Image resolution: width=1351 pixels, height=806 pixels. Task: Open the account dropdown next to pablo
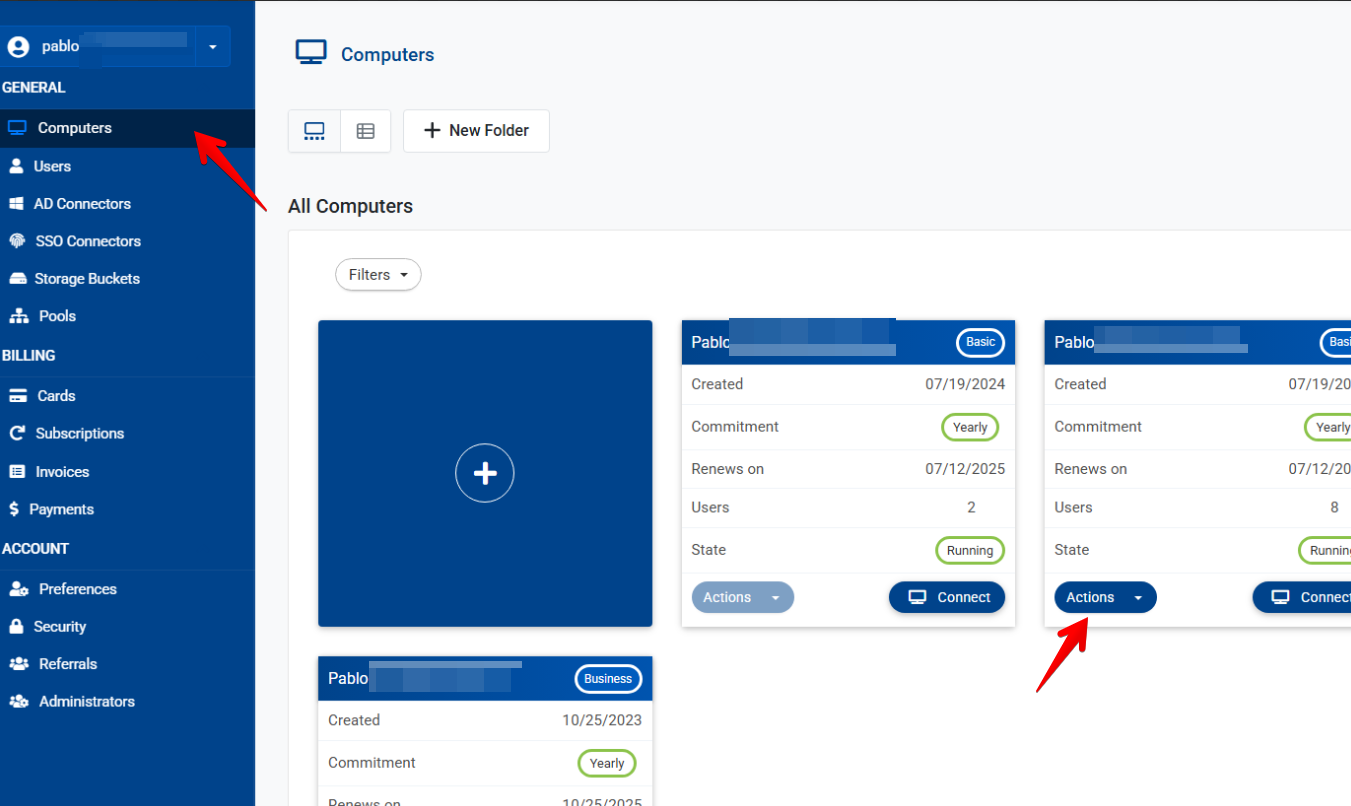[212, 47]
